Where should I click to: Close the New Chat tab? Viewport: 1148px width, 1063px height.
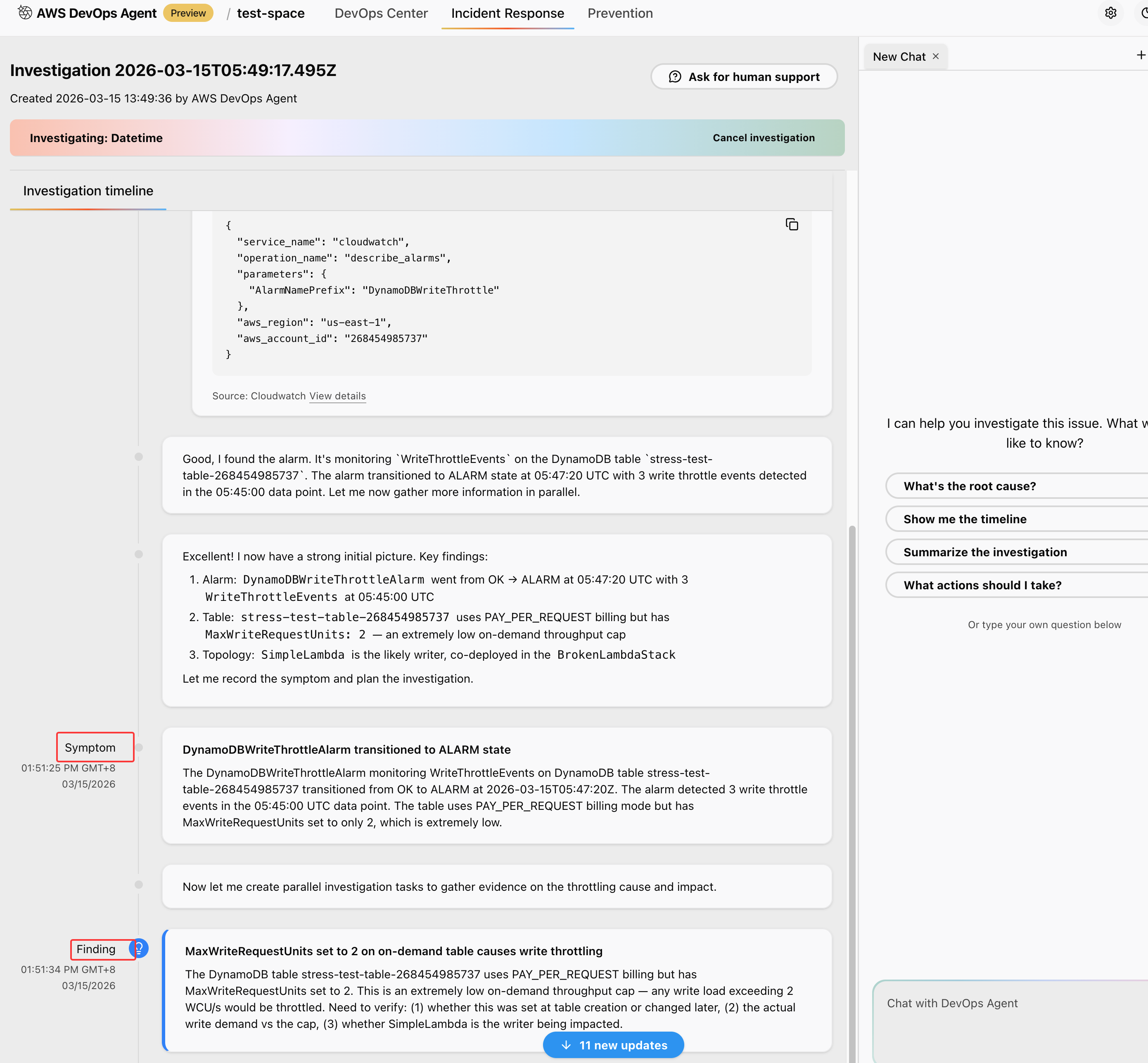click(936, 56)
